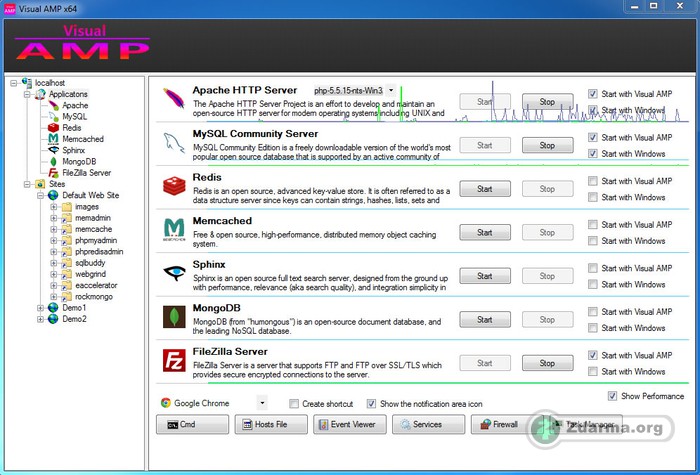Image resolution: width=700 pixels, height=475 pixels.
Task: Collapse the Applications tree node
Action: (27, 94)
